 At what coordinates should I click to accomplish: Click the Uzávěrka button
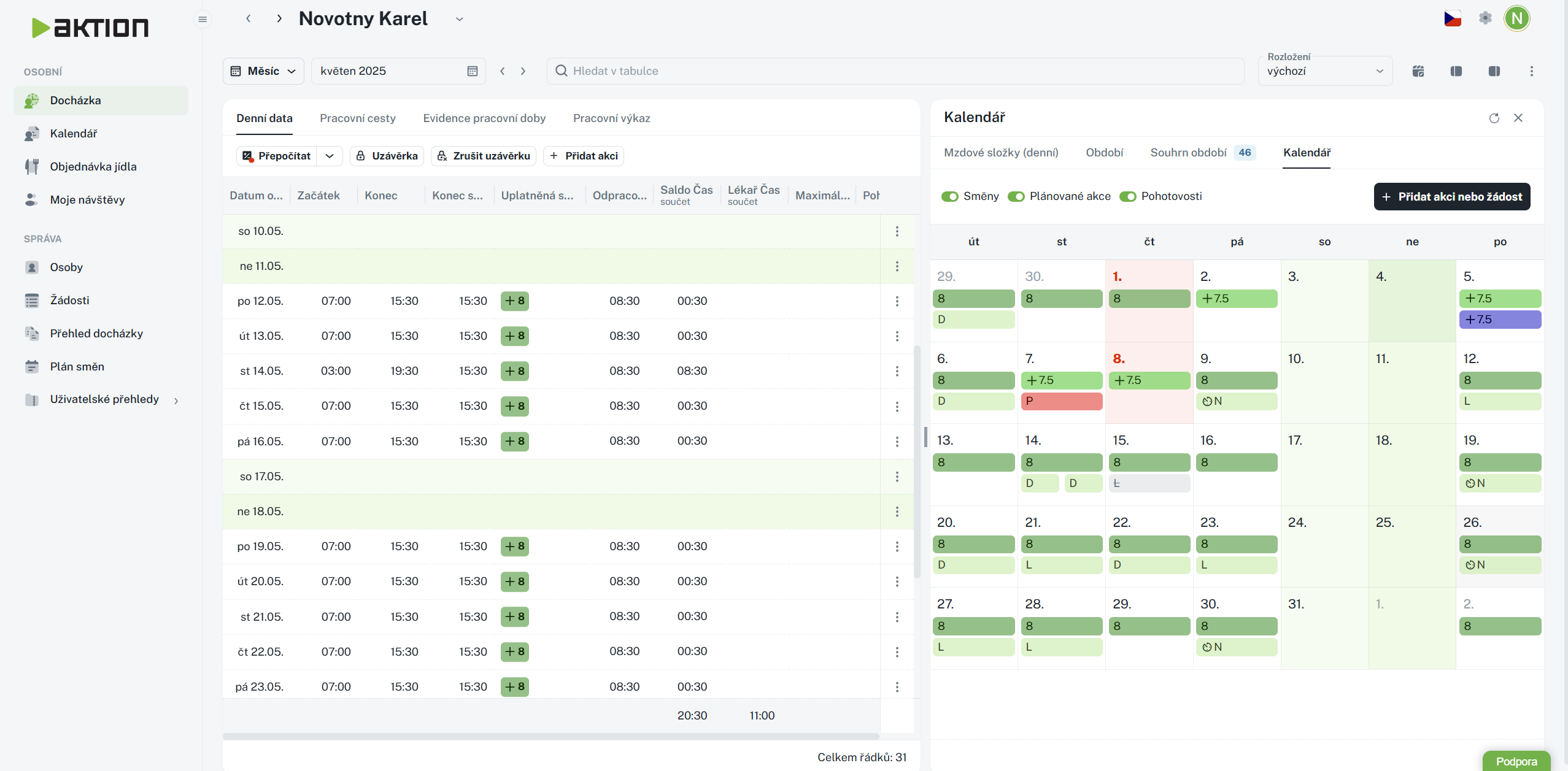coord(387,156)
